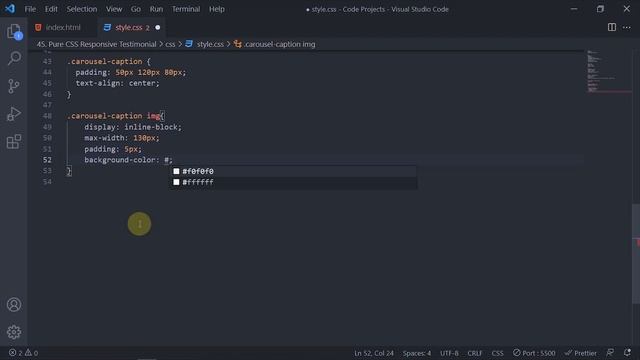The image size is (640, 360).
Task: Click the css folder breadcrumb
Action: coord(170,44)
